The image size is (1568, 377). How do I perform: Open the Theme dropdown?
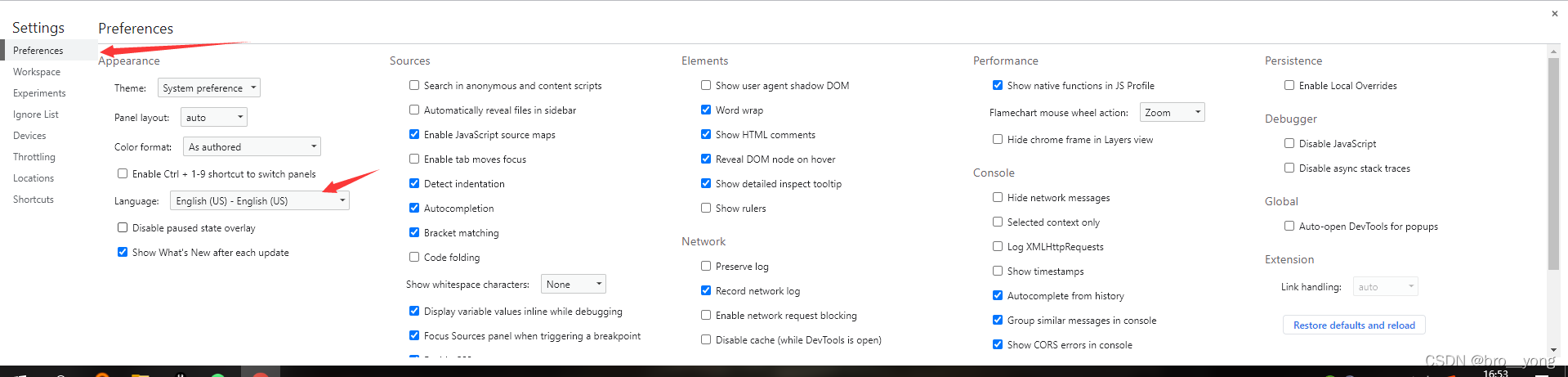[x=209, y=88]
